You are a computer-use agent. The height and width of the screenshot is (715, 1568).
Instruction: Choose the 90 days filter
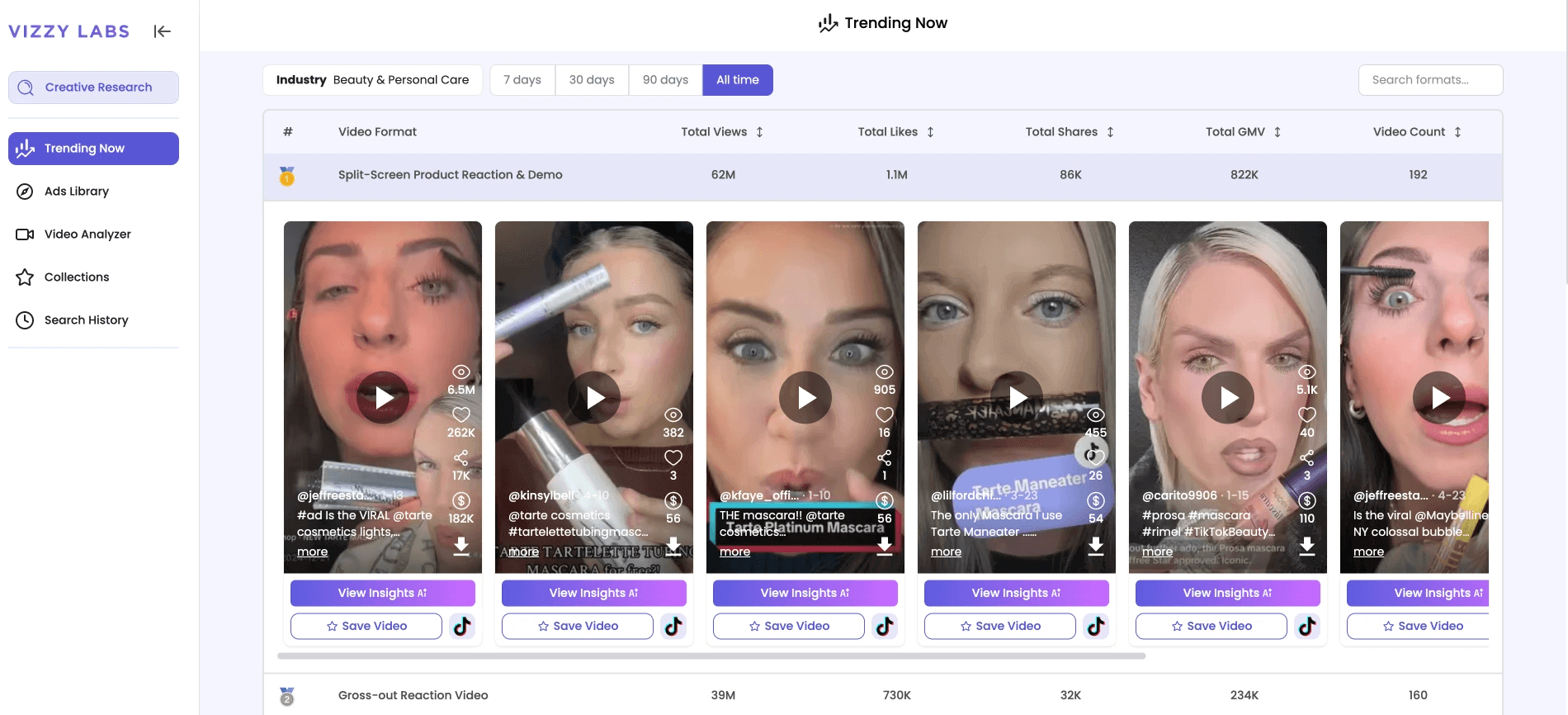point(665,80)
